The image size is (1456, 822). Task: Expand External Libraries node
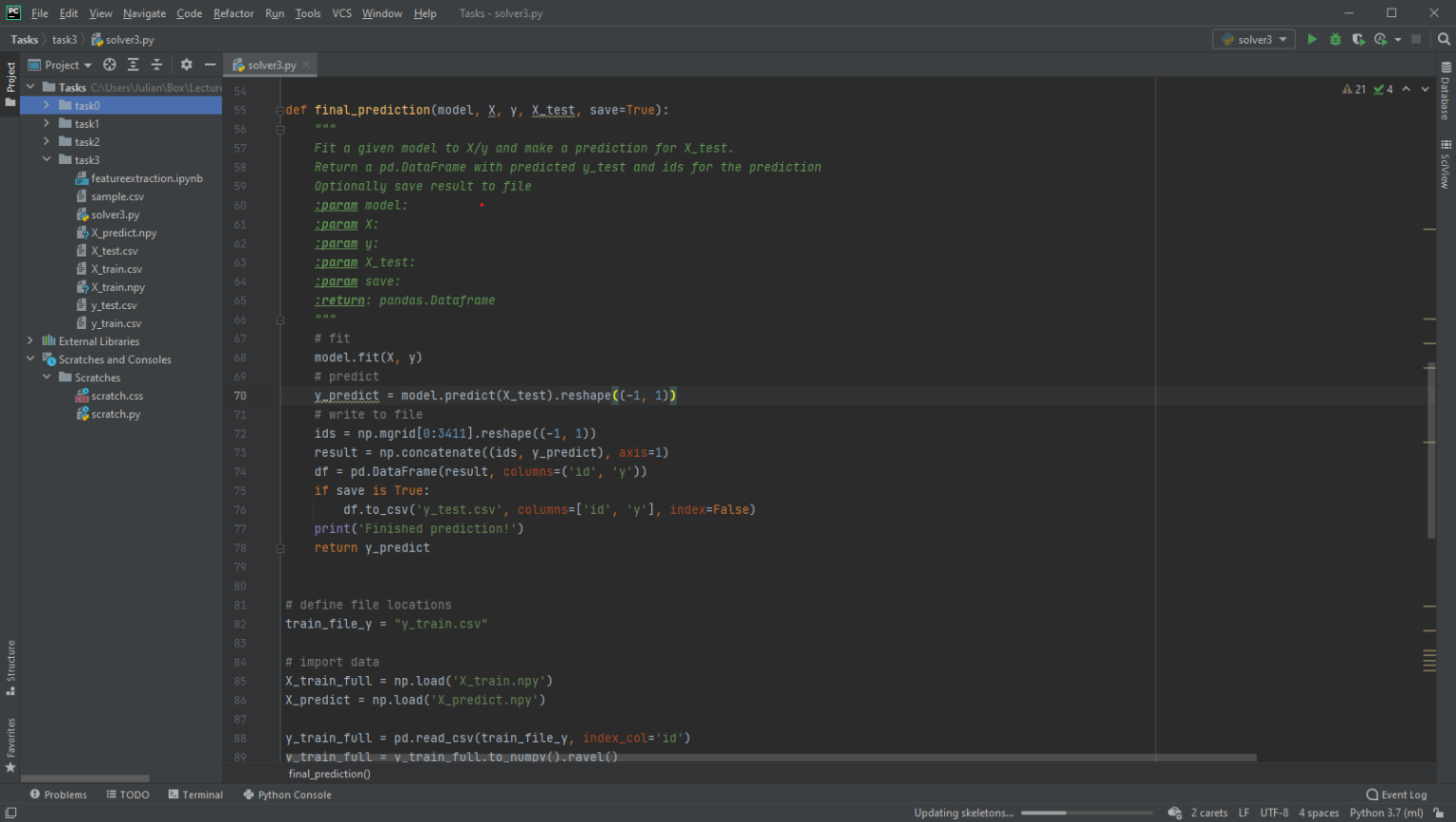point(29,340)
